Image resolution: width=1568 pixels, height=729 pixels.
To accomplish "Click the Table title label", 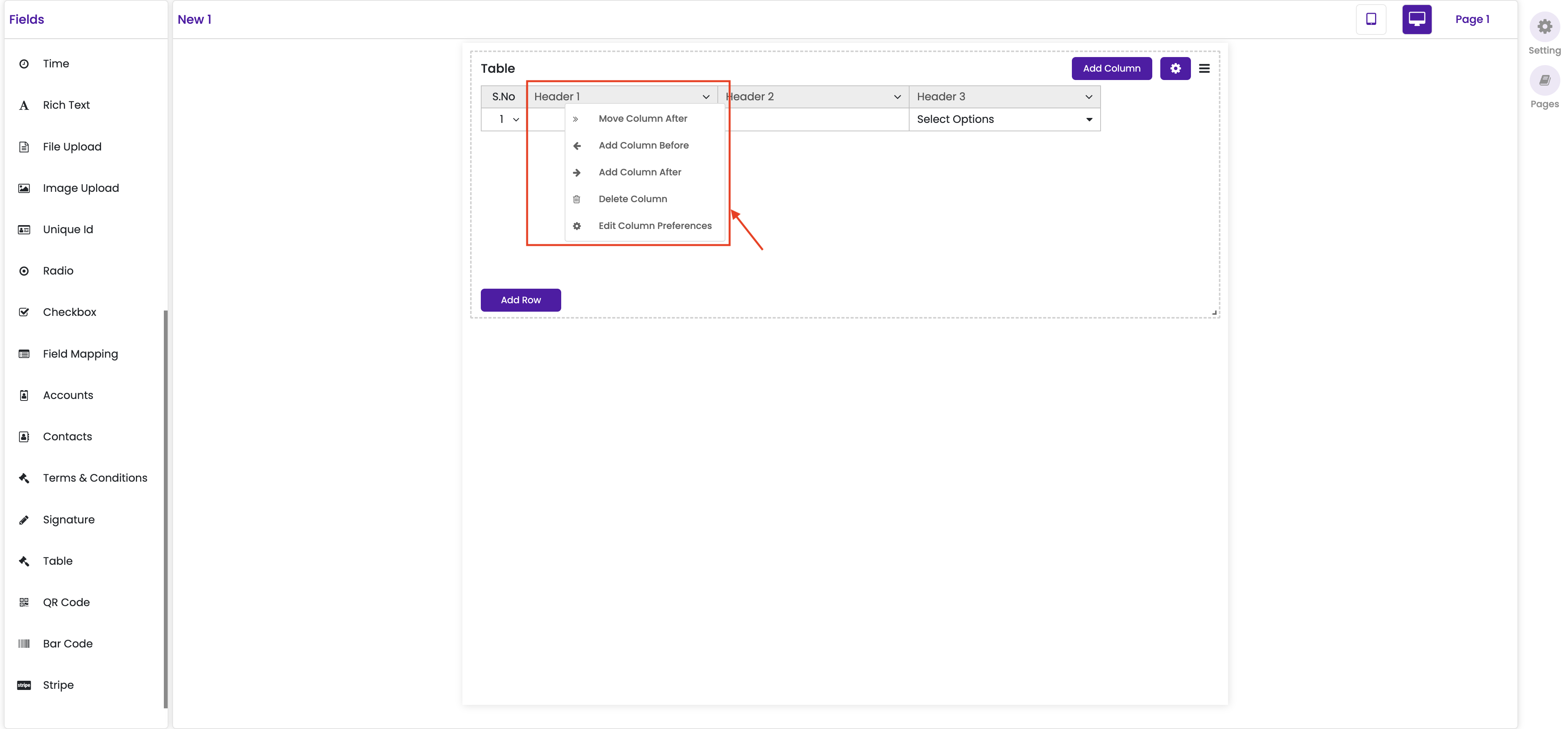I will [497, 68].
